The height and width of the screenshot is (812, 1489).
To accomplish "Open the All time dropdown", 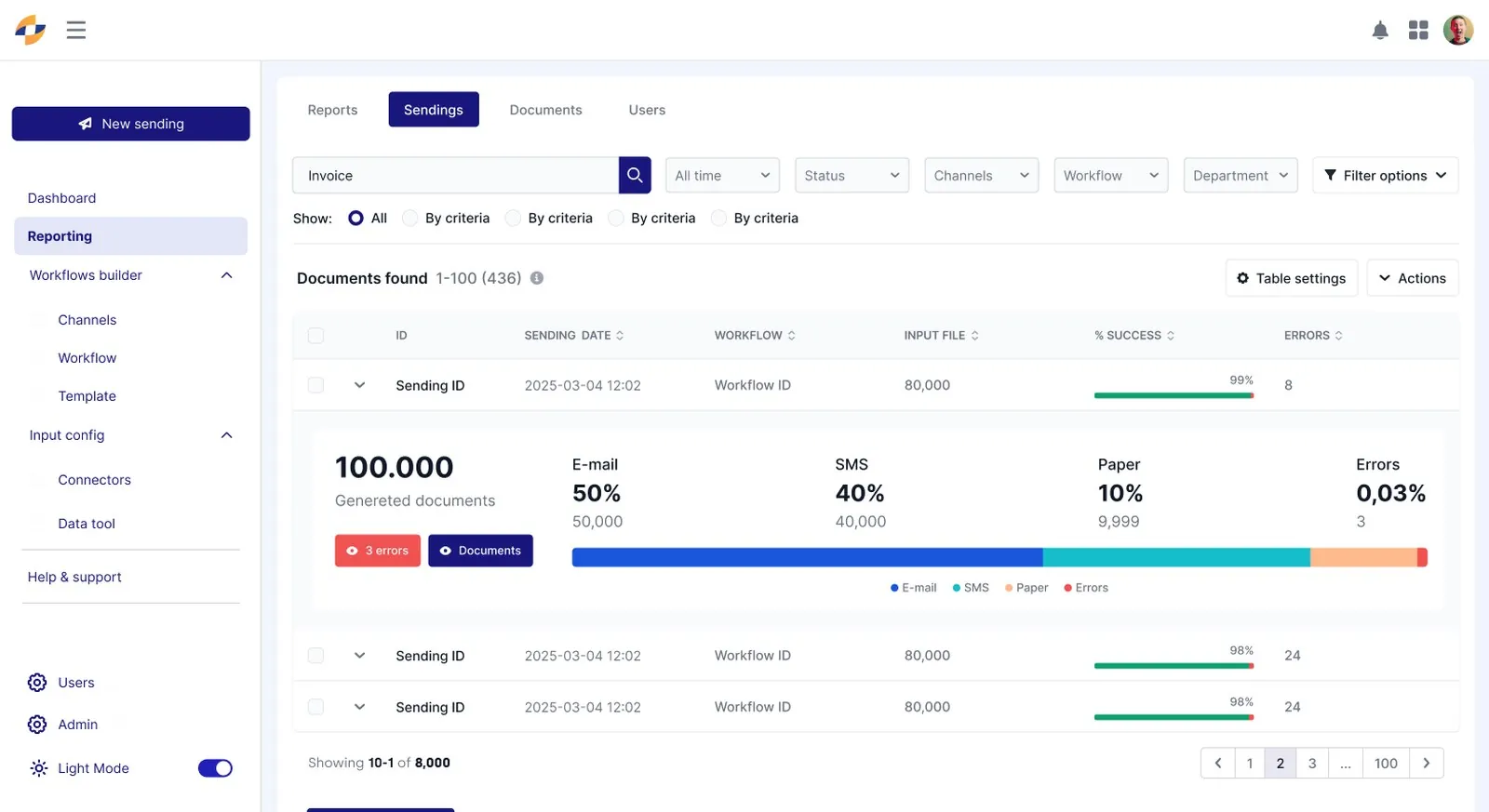I will [722, 175].
